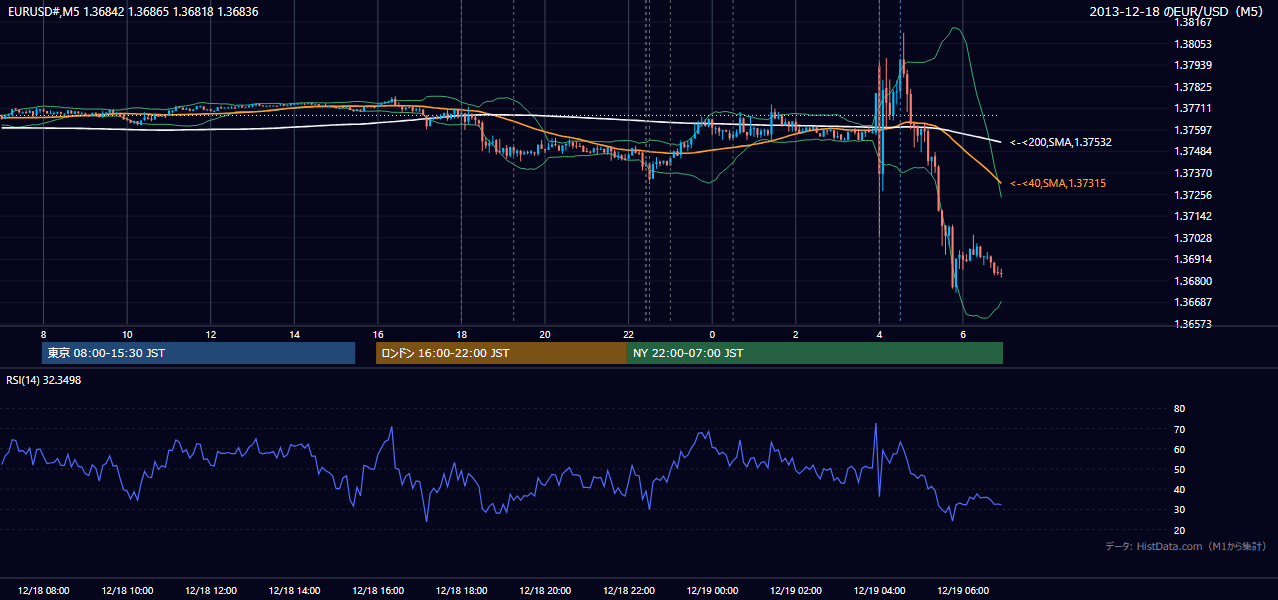
Task: Click hour tick 10 under price chart
Action: click(x=127, y=334)
